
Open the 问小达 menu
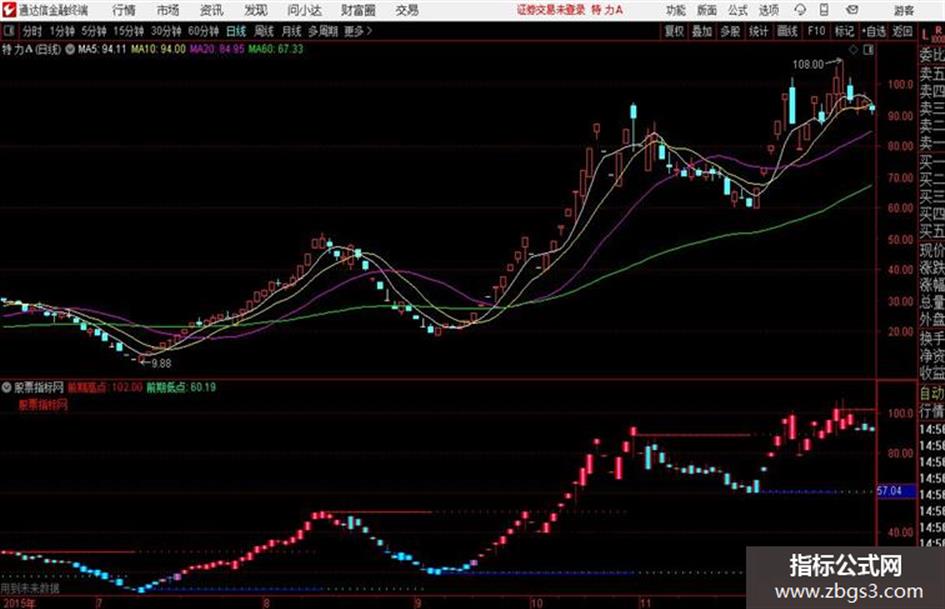(304, 10)
